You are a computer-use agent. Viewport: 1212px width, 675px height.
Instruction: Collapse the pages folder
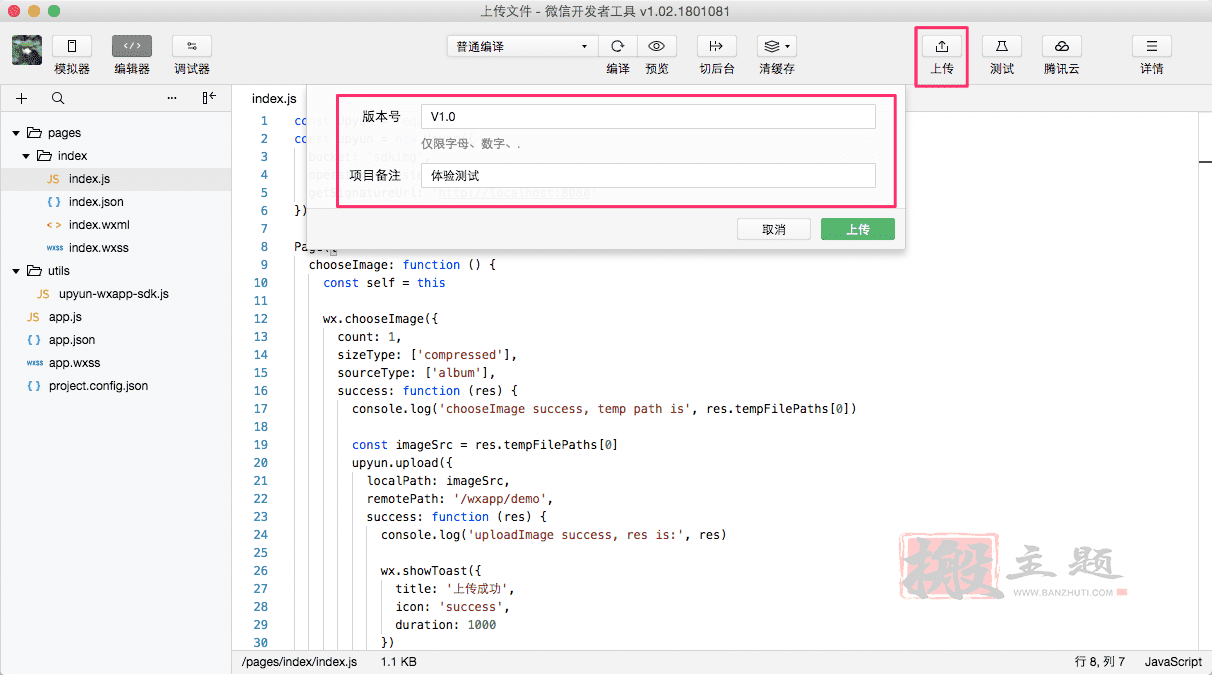17,133
